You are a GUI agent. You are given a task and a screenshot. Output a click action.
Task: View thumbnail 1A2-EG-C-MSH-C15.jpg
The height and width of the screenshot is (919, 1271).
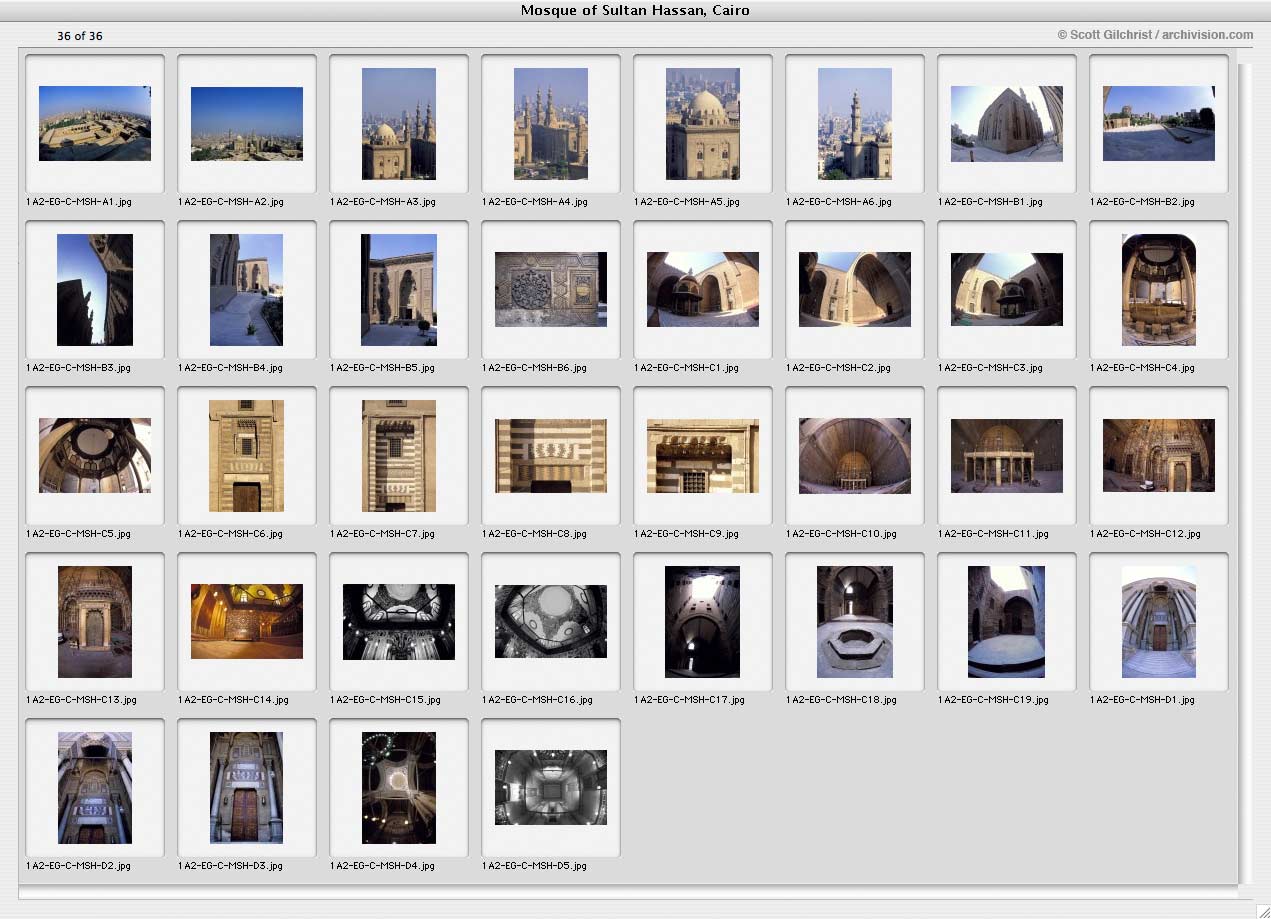point(399,622)
